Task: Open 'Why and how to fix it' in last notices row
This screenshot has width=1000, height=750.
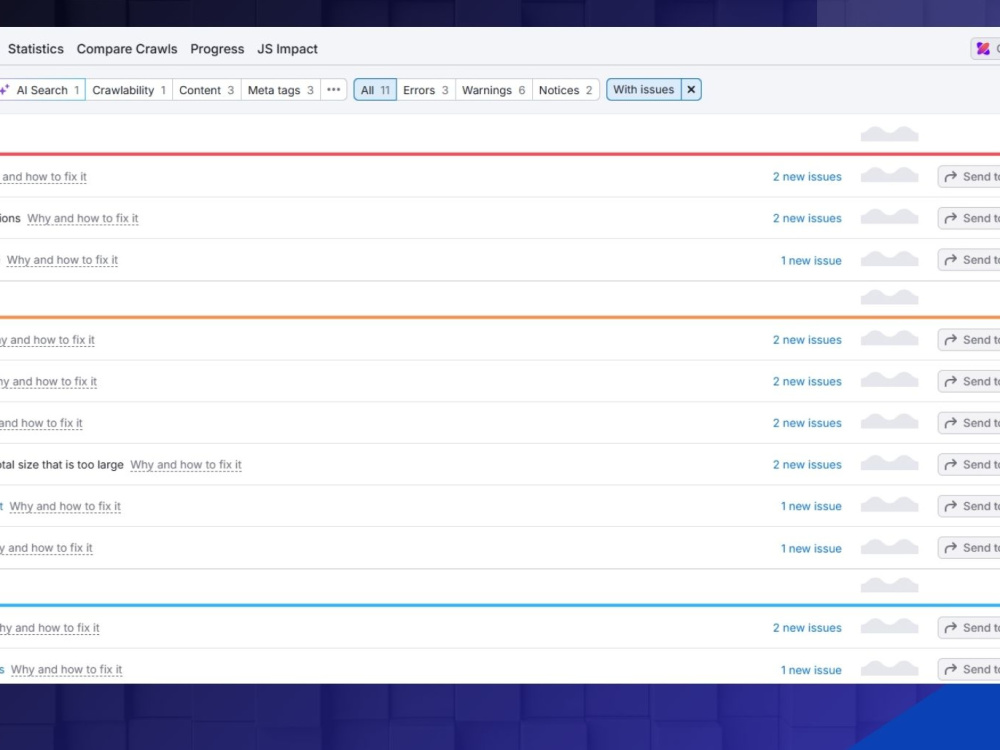Action: (x=66, y=670)
